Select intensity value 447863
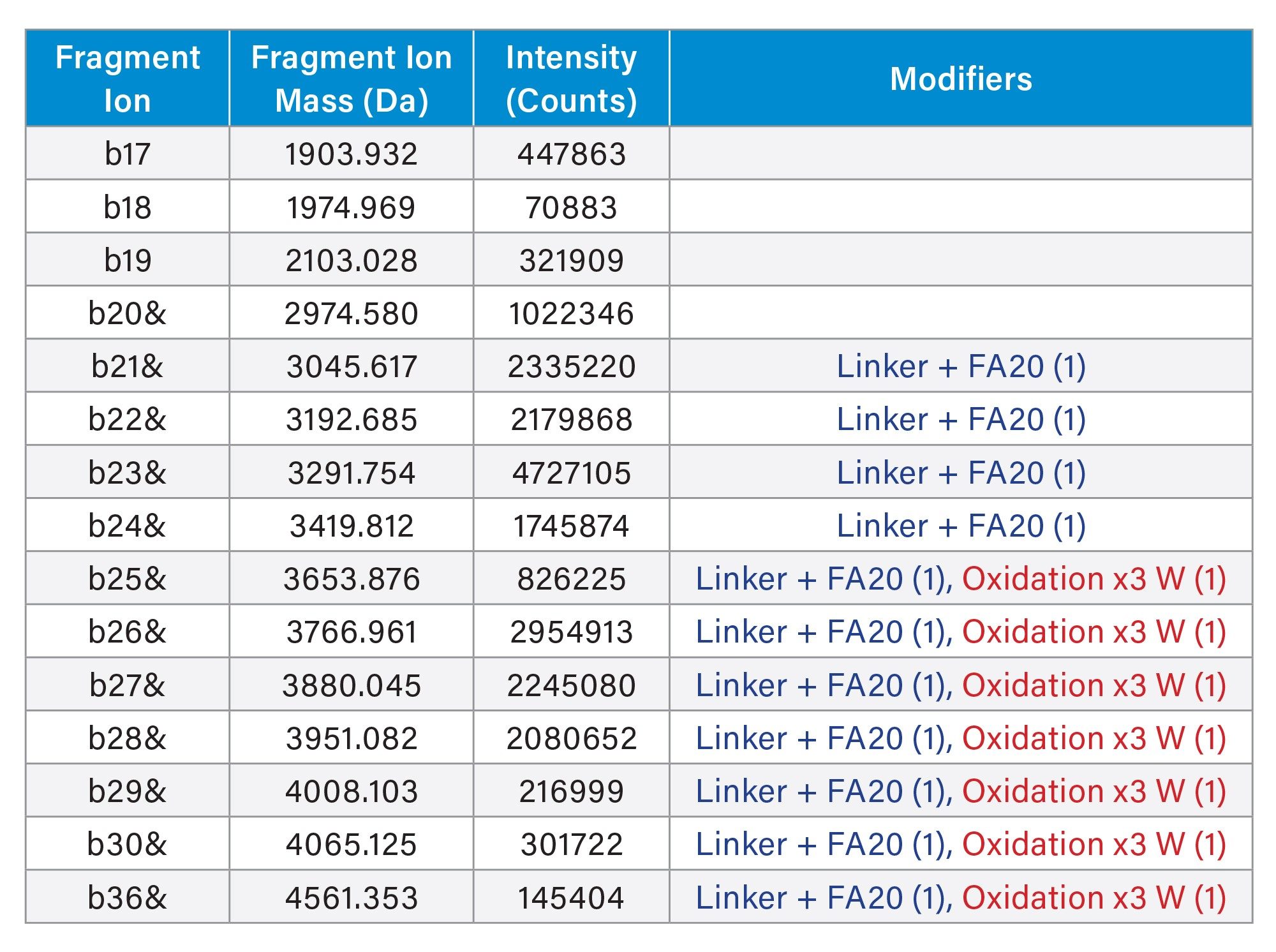 (572, 154)
